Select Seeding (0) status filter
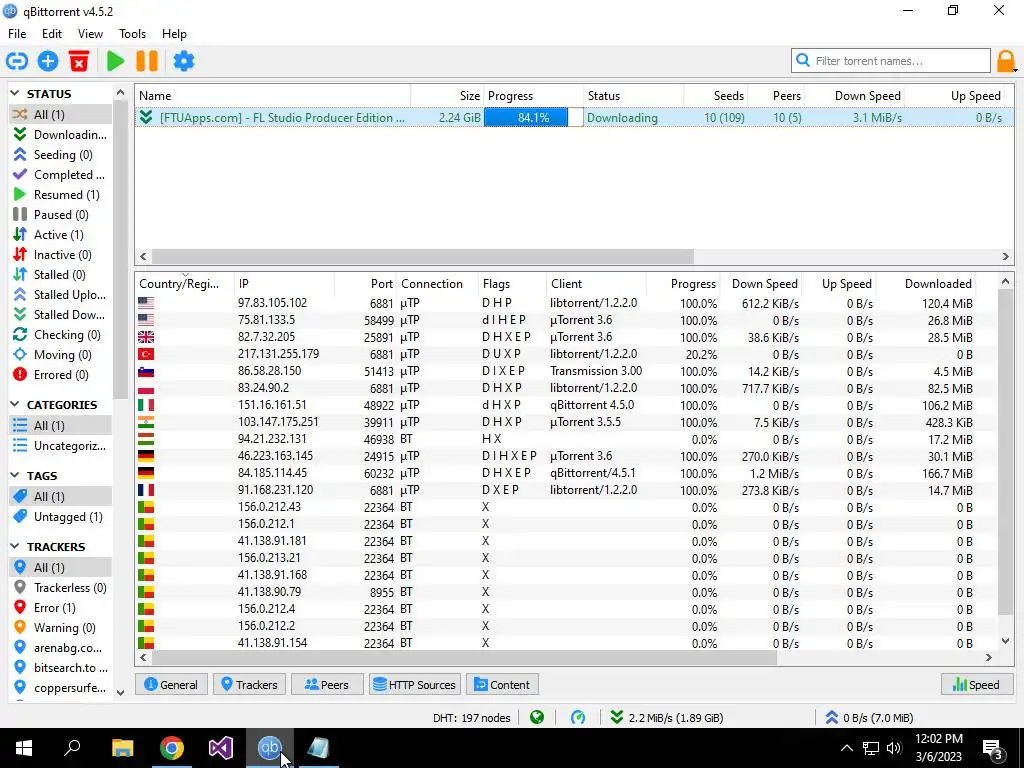 60,155
